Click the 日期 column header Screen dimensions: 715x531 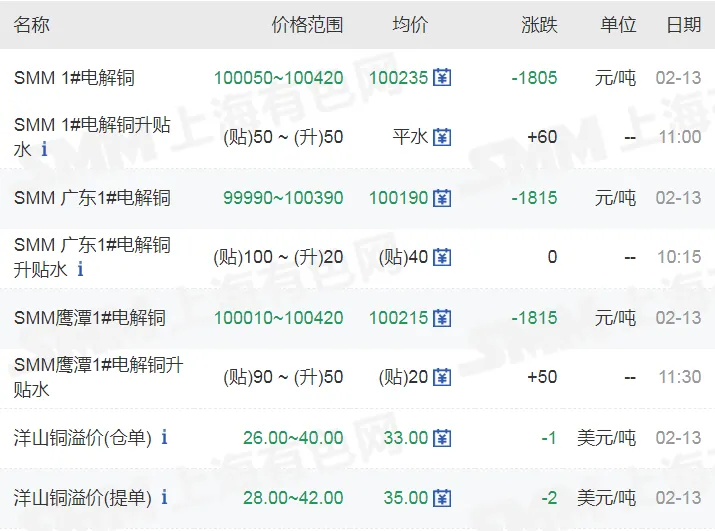click(684, 25)
